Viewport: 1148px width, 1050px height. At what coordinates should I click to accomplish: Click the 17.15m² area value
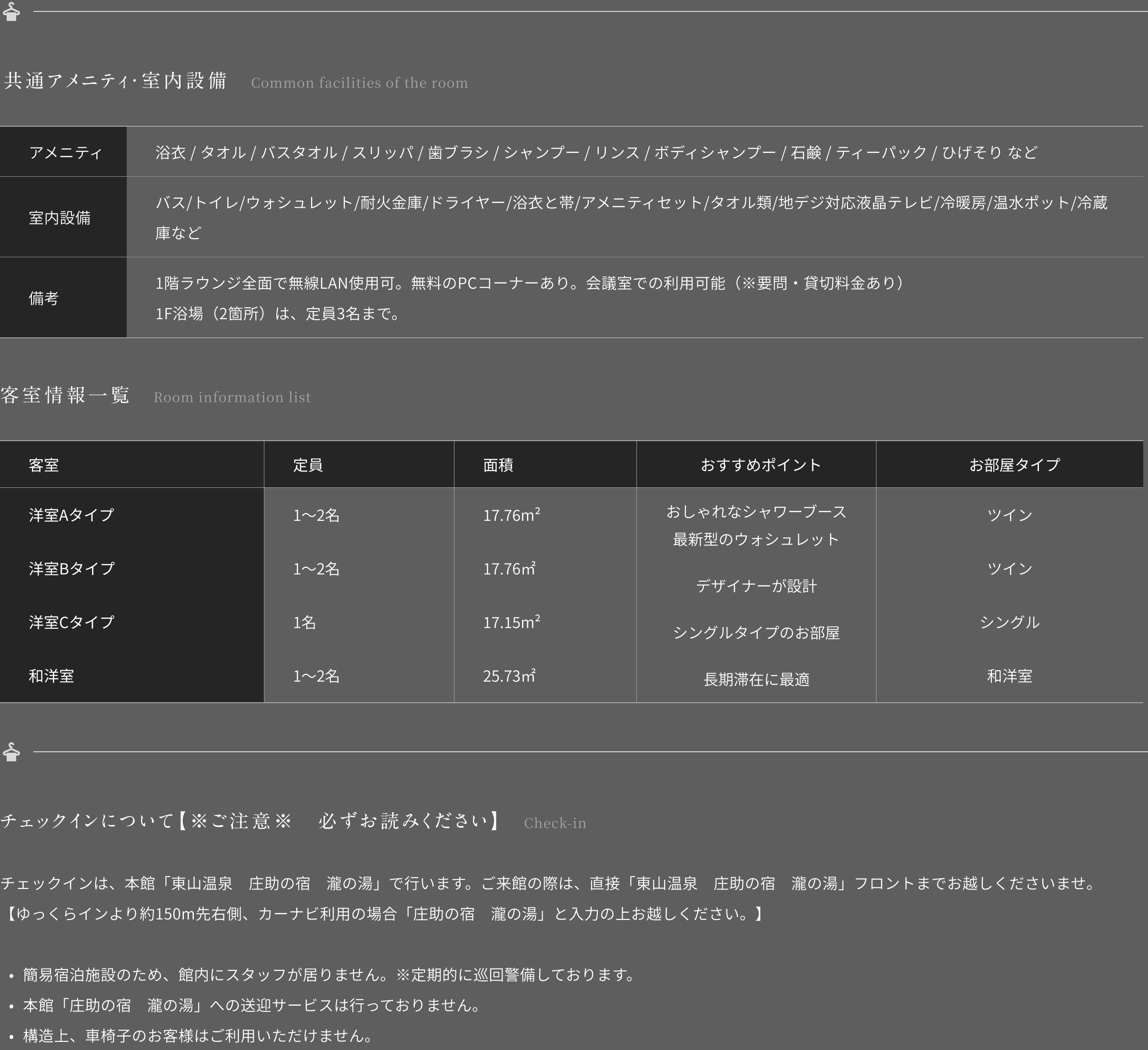pyautogui.click(x=512, y=622)
